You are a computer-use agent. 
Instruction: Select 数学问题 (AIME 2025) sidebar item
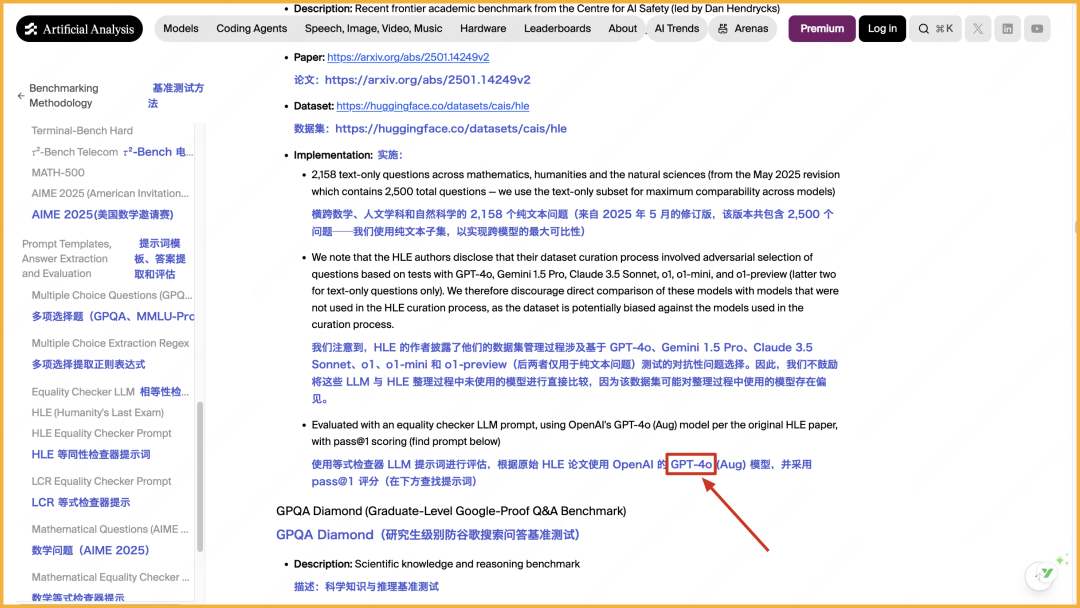point(90,550)
